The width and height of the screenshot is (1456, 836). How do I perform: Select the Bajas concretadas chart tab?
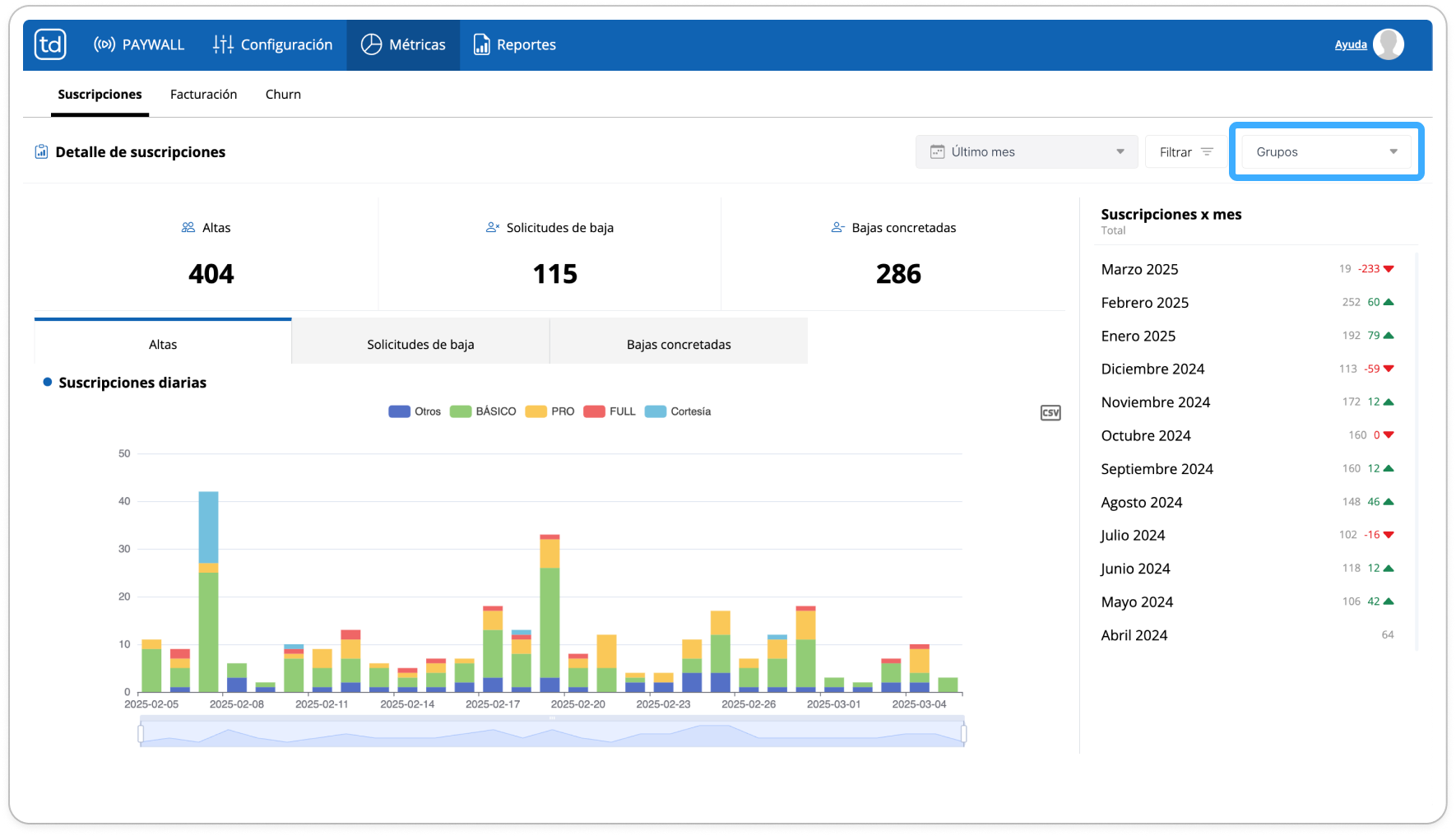[679, 342]
